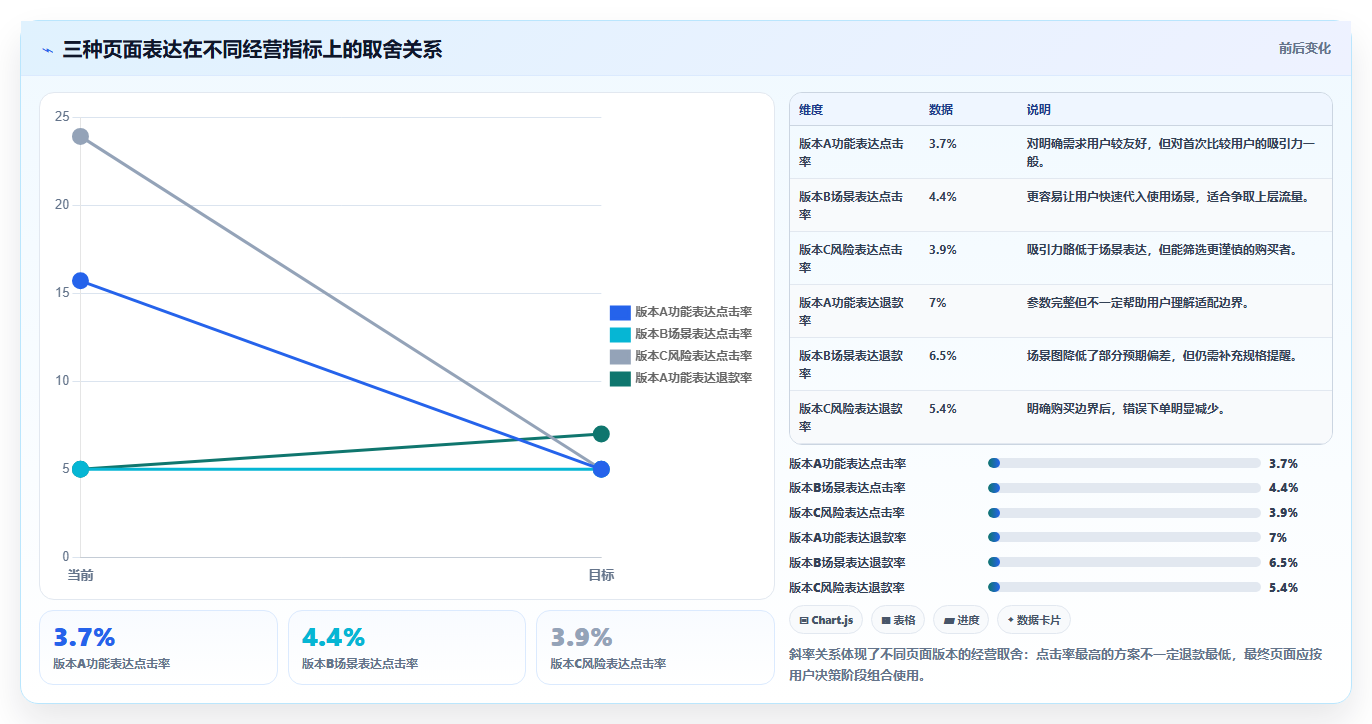Click the title 三种页面表达在不同经营指标上的取舍关系
Screen dimensions: 1372x724
pyautogui.click(x=252, y=49)
